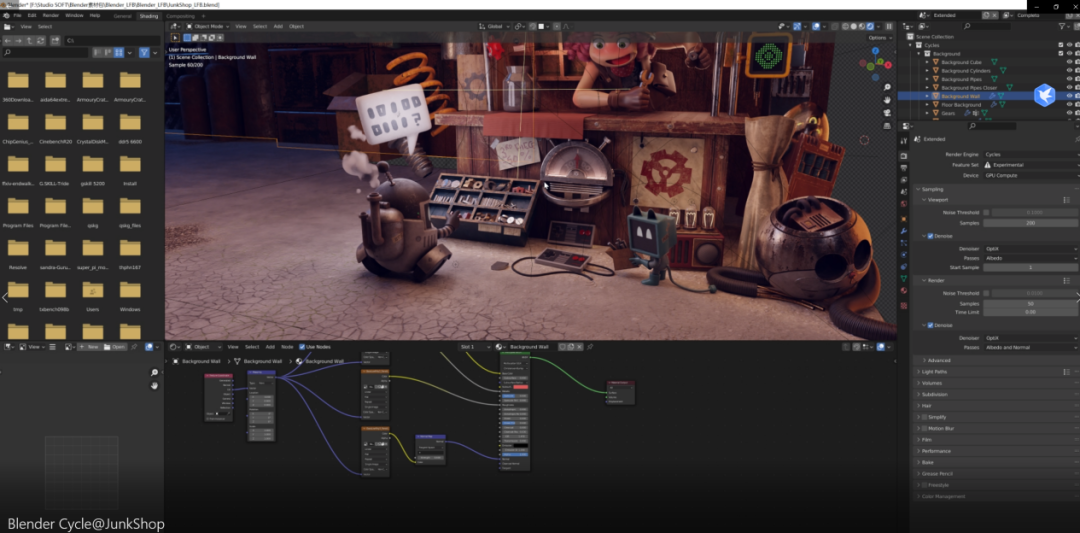
Task: Add a new workspace tab
Action: pyautogui.click(x=203, y=15)
